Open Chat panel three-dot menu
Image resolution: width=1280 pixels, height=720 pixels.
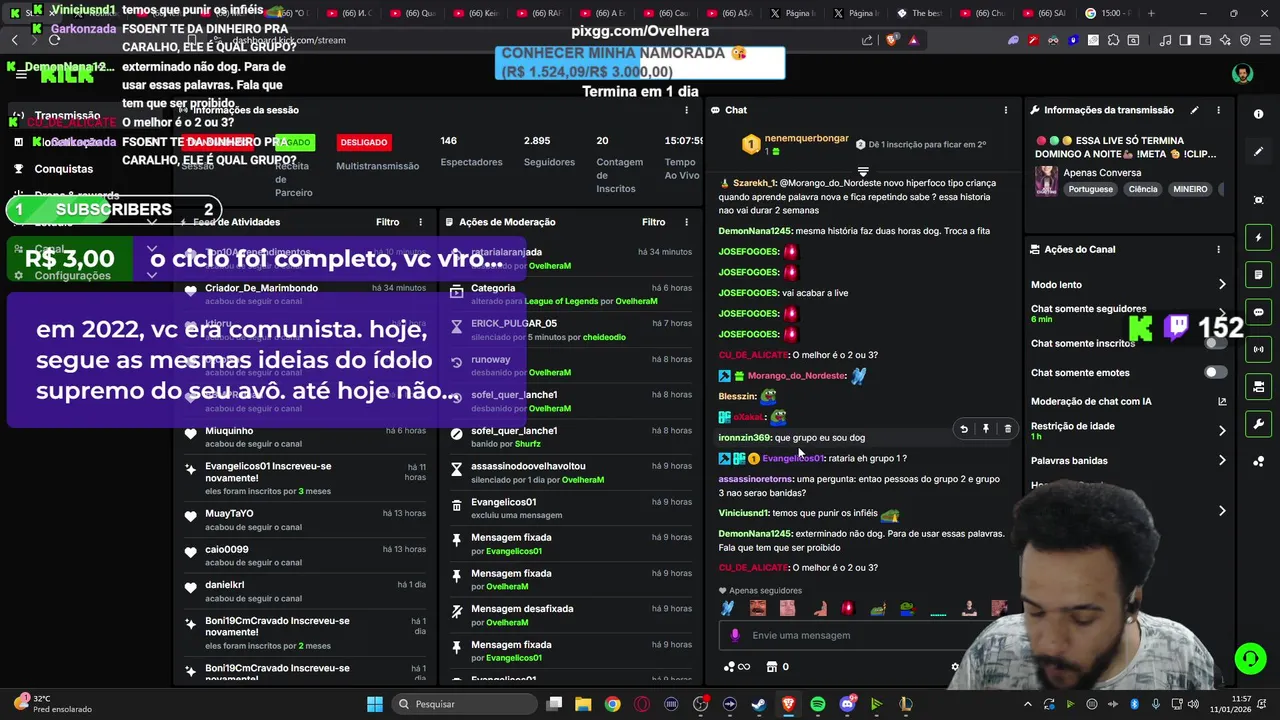click(x=1006, y=110)
